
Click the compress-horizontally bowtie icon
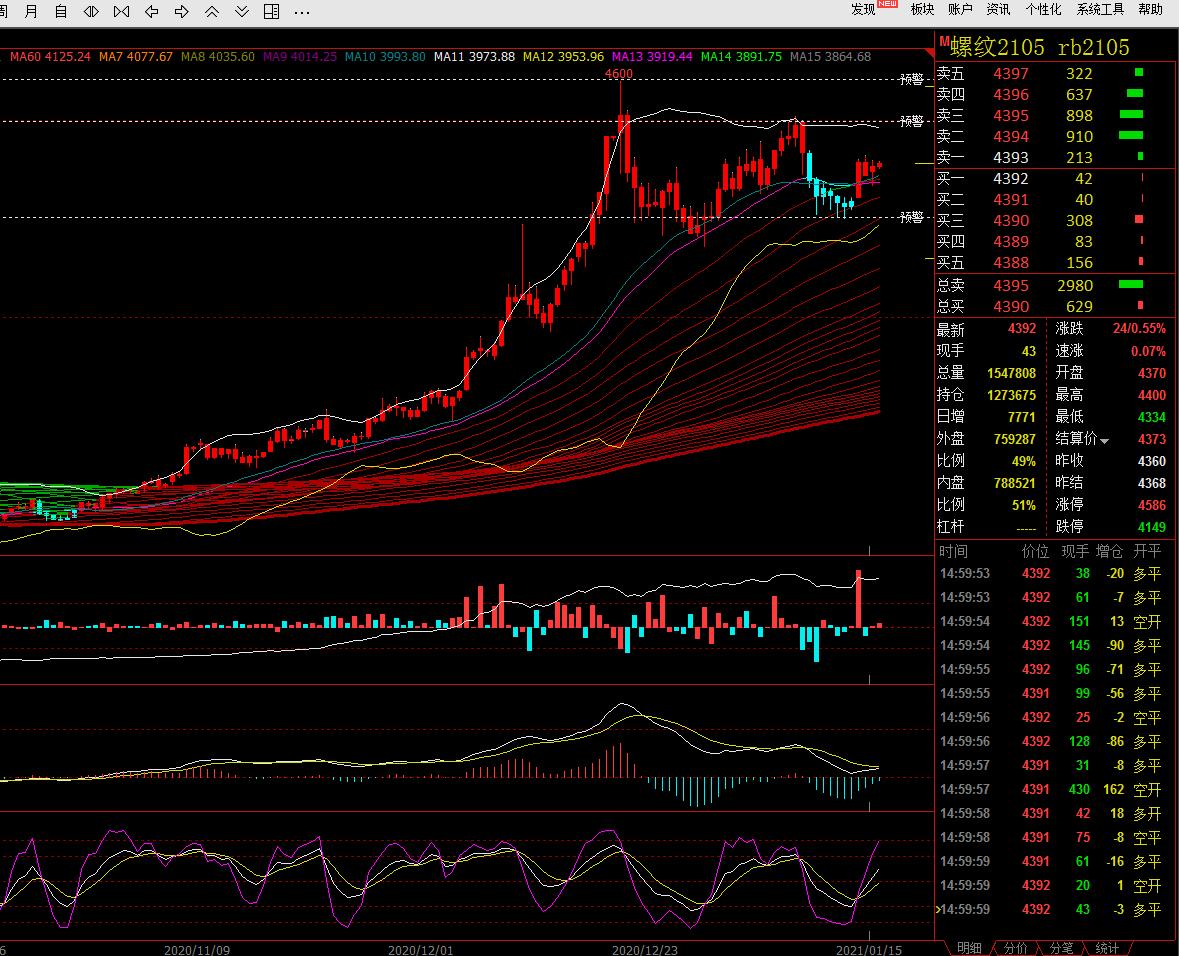[x=121, y=11]
